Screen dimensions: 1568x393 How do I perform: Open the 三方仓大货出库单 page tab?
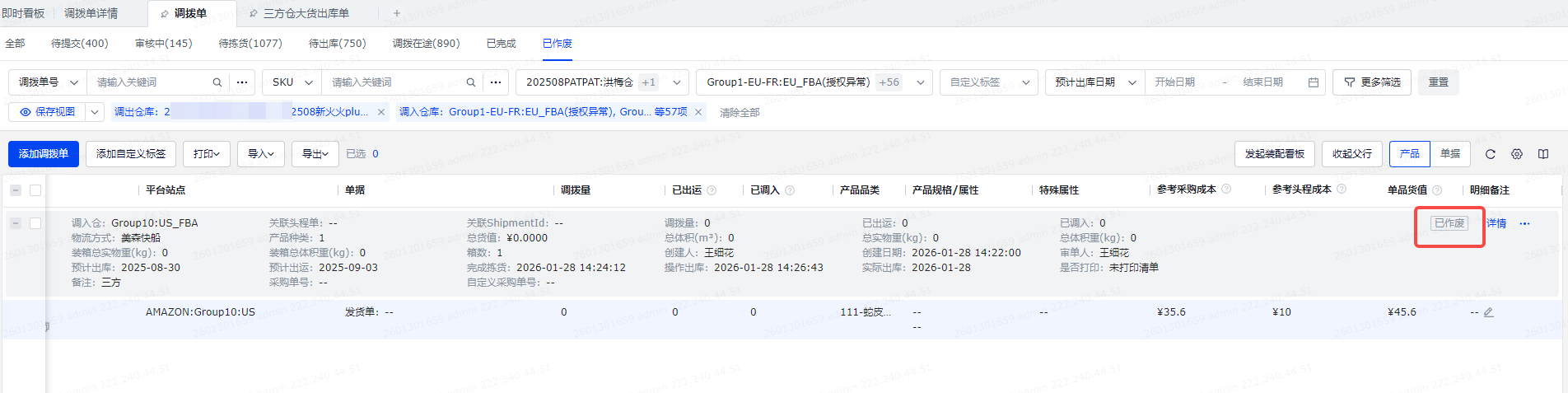click(x=301, y=13)
